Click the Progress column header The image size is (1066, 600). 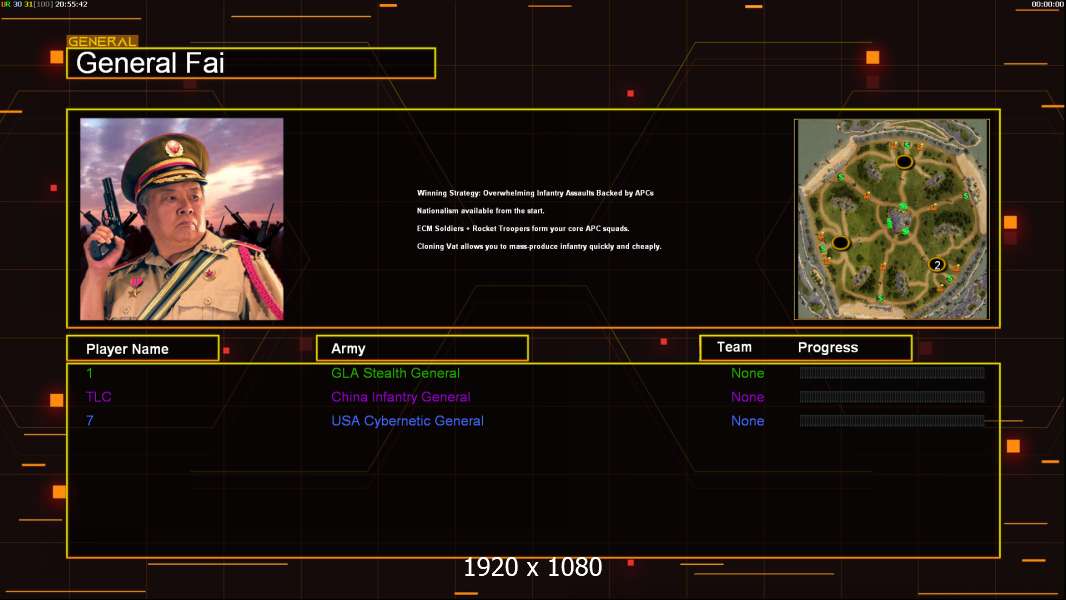coord(828,347)
